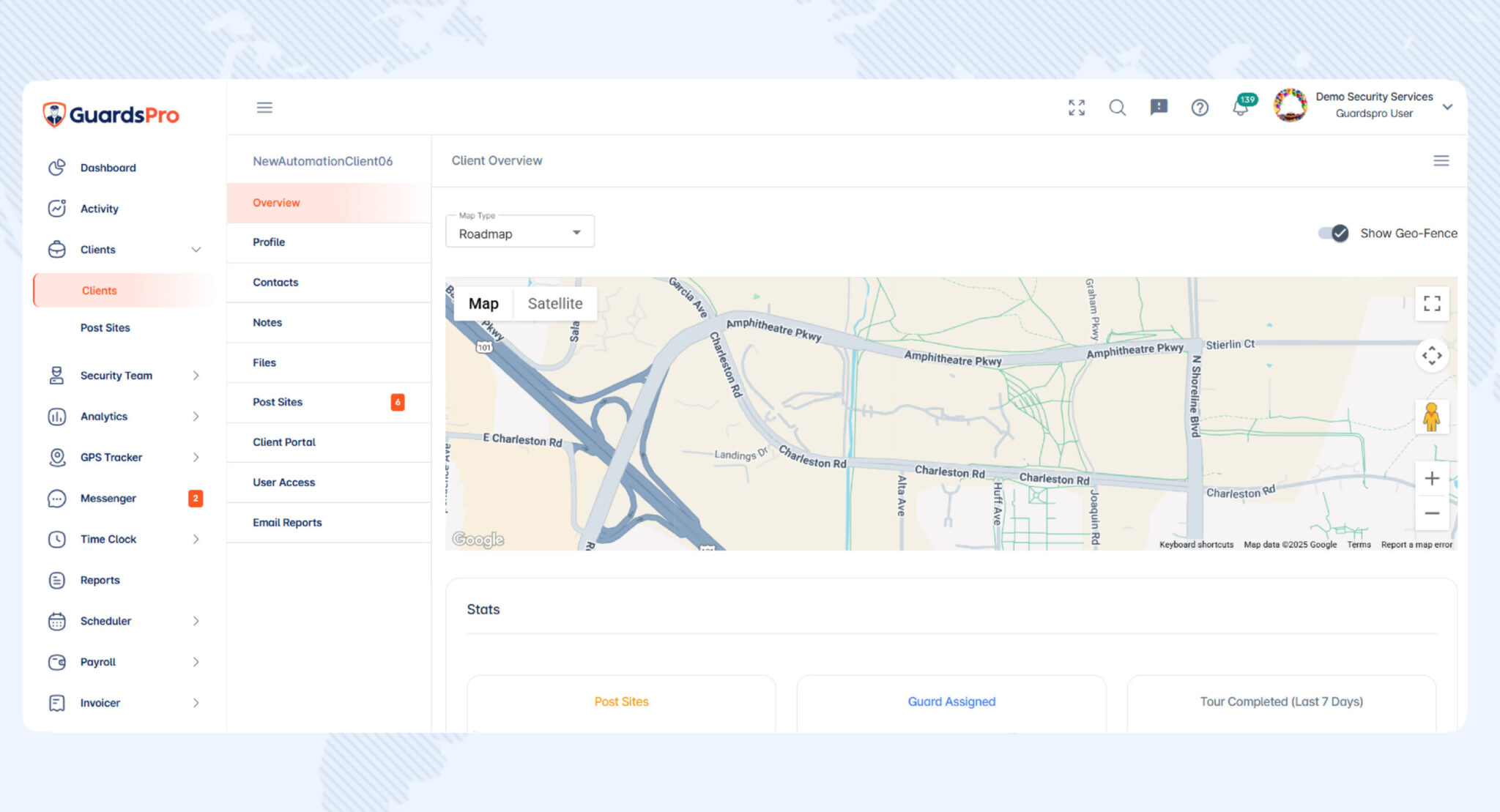Click the GPS Tracker location icon

(x=56, y=458)
